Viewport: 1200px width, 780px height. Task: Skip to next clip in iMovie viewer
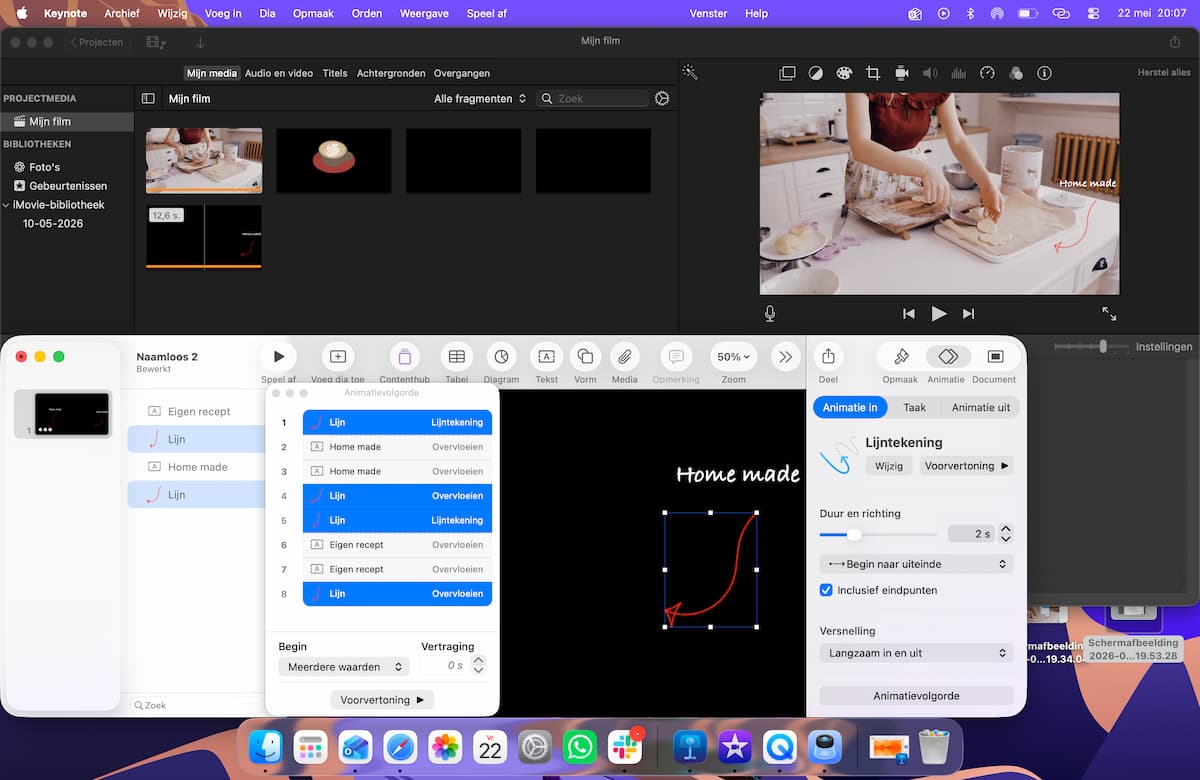click(968, 313)
